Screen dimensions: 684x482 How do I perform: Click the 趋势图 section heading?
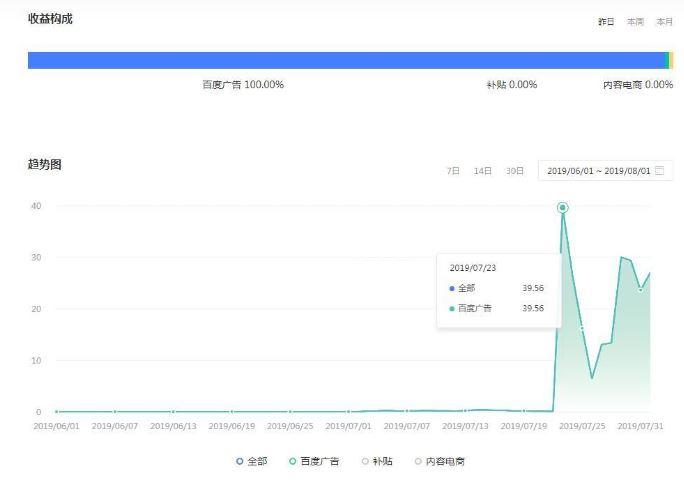[45, 164]
